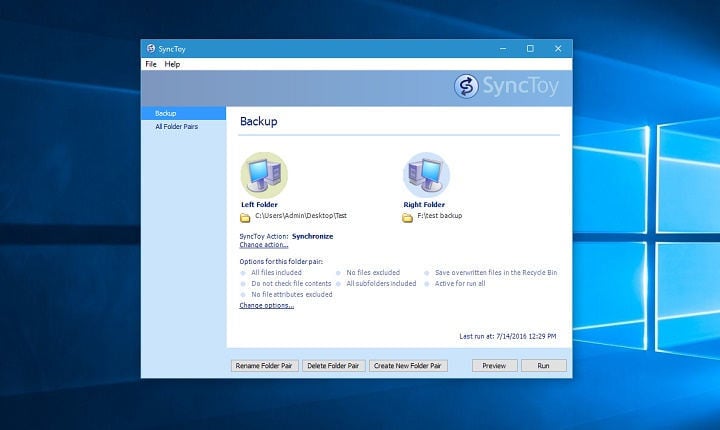Click the 'All files included' option text

click(x=276, y=272)
